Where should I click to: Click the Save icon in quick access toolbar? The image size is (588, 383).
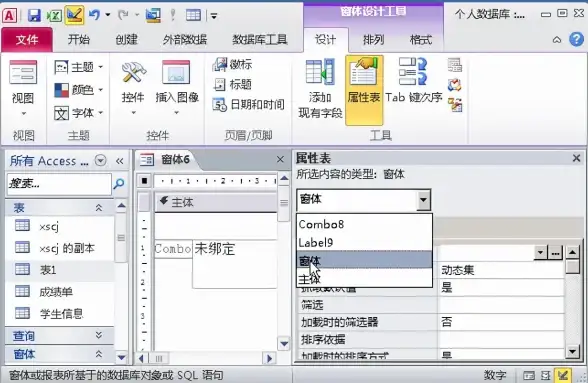tap(34, 15)
